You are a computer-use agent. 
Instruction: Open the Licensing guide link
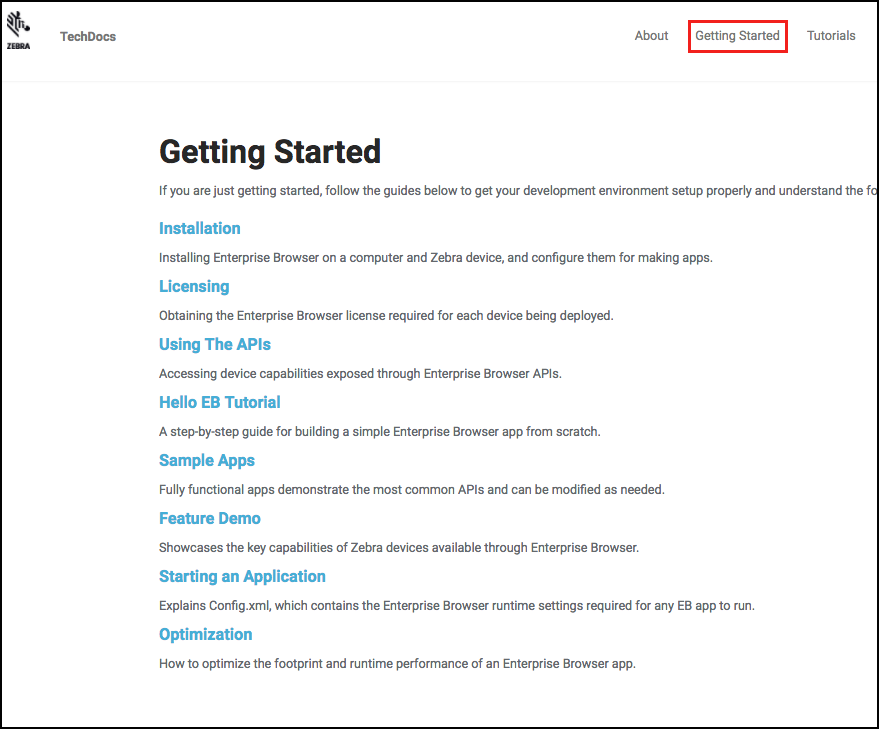(x=194, y=287)
